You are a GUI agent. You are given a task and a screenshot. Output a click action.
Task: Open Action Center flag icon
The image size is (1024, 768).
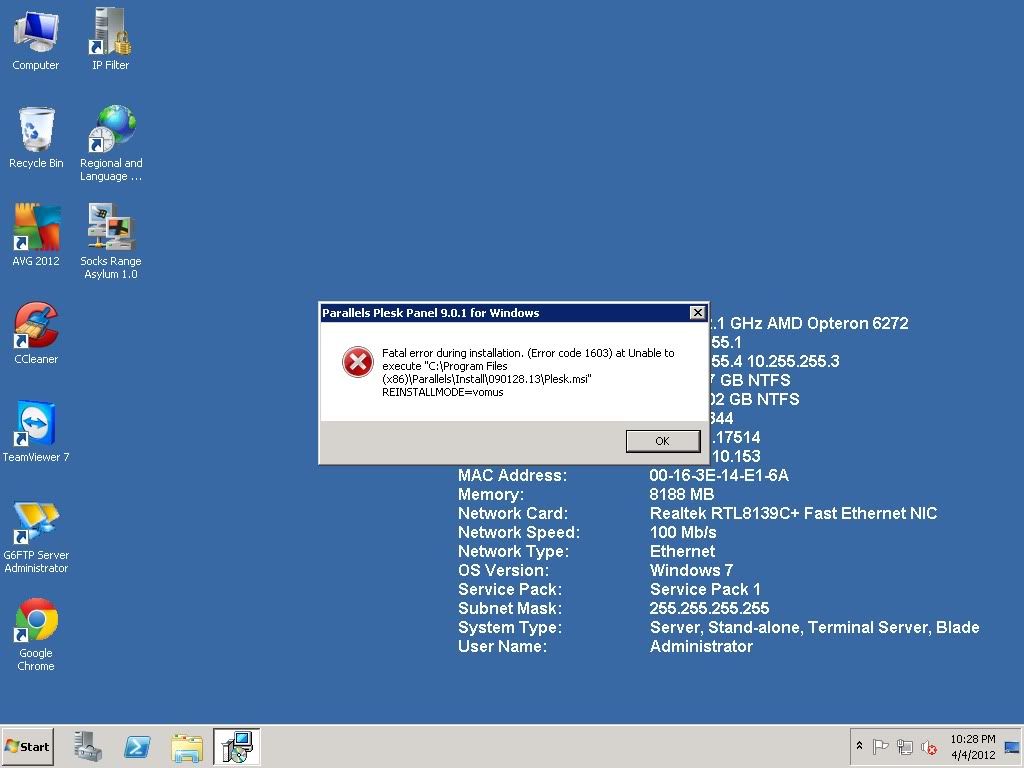click(880, 746)
